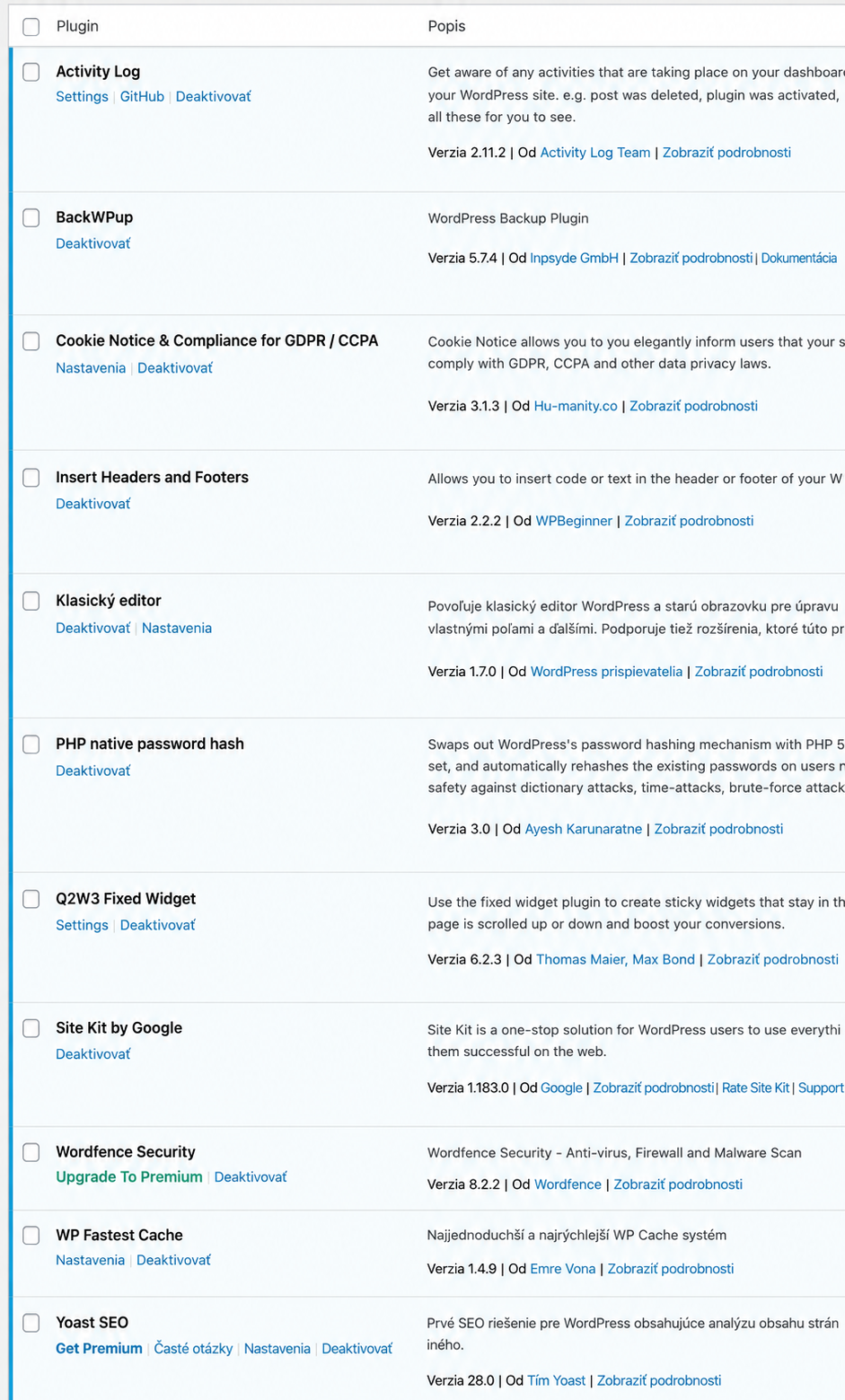This screenshot has width=845, height=1400.
Task: Click the Rate Site Kit link
Action: (x=755, y=1087)
